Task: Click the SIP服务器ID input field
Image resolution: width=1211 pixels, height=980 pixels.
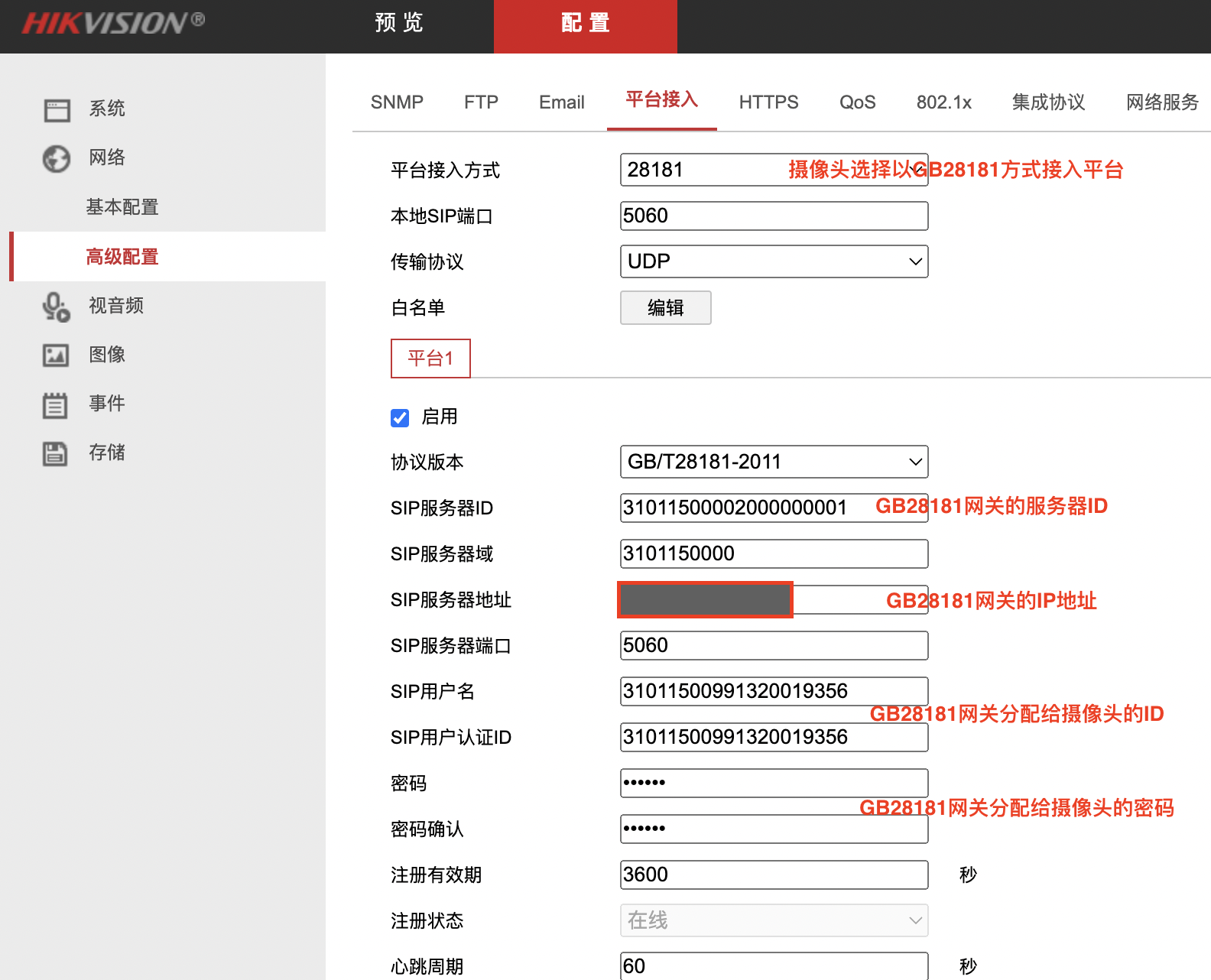Action: (x=774, y=508)
